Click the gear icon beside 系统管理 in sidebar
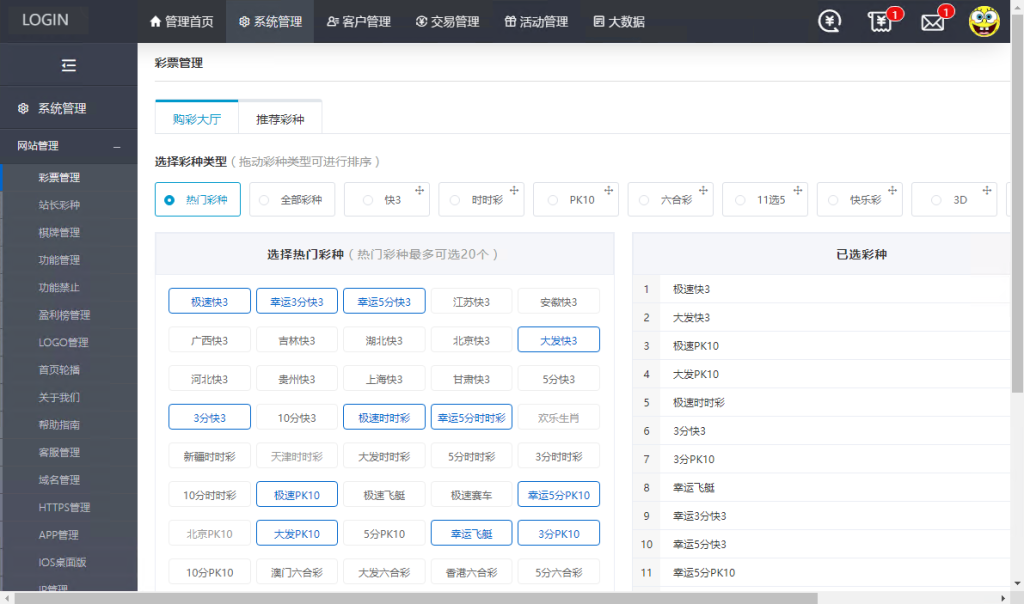The width and height of the screenshot is (1024, 604). [23, 110]
